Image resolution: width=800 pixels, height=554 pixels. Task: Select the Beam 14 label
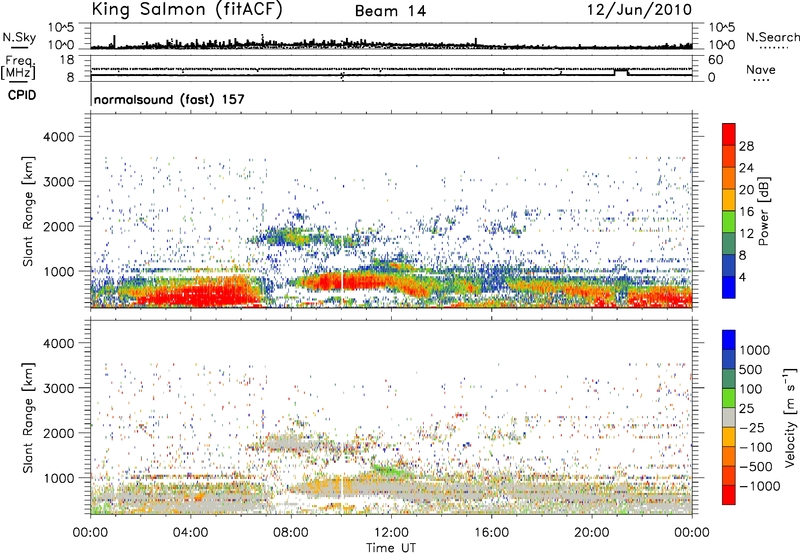(x=390, y=11)
